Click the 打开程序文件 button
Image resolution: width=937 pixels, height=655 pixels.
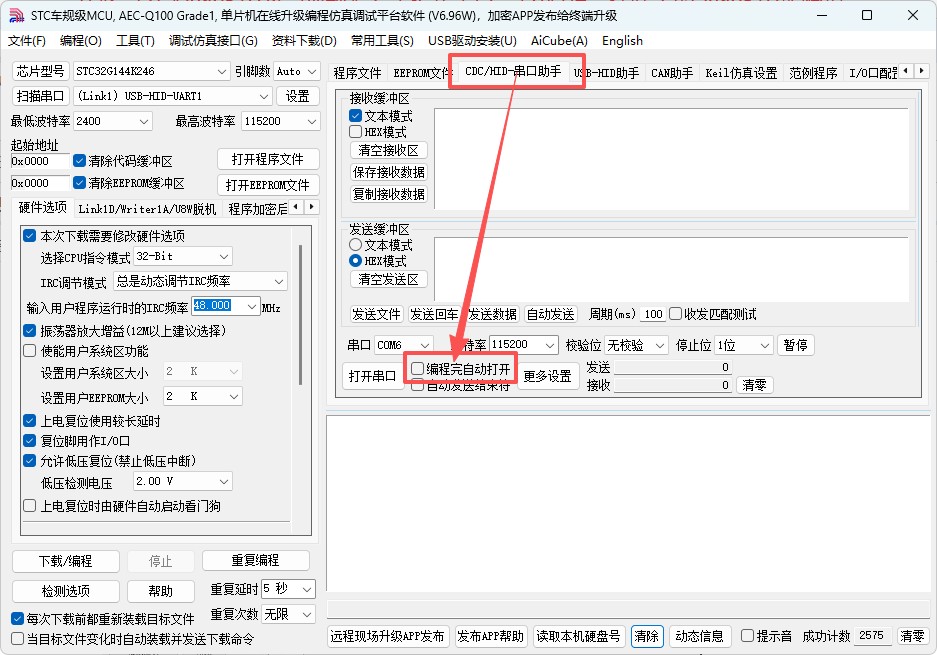(x=268, y=160)
